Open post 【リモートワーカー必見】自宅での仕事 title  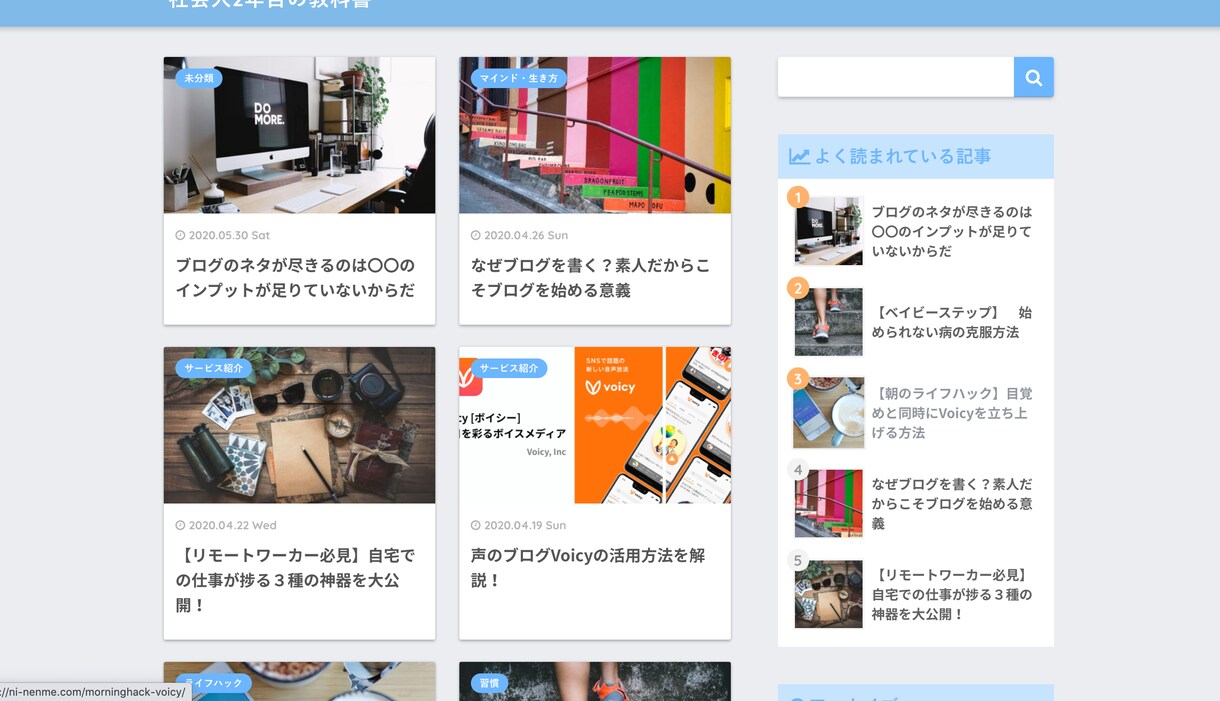(295, 580)
